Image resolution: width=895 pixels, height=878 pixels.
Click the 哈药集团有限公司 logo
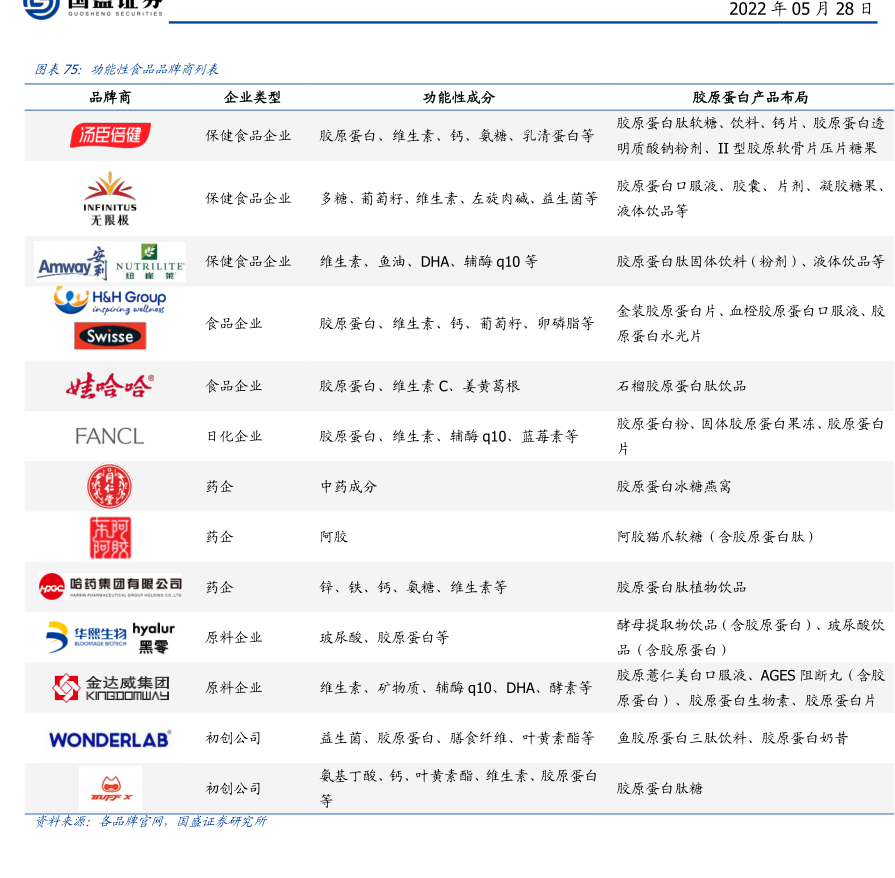(110, 586)
